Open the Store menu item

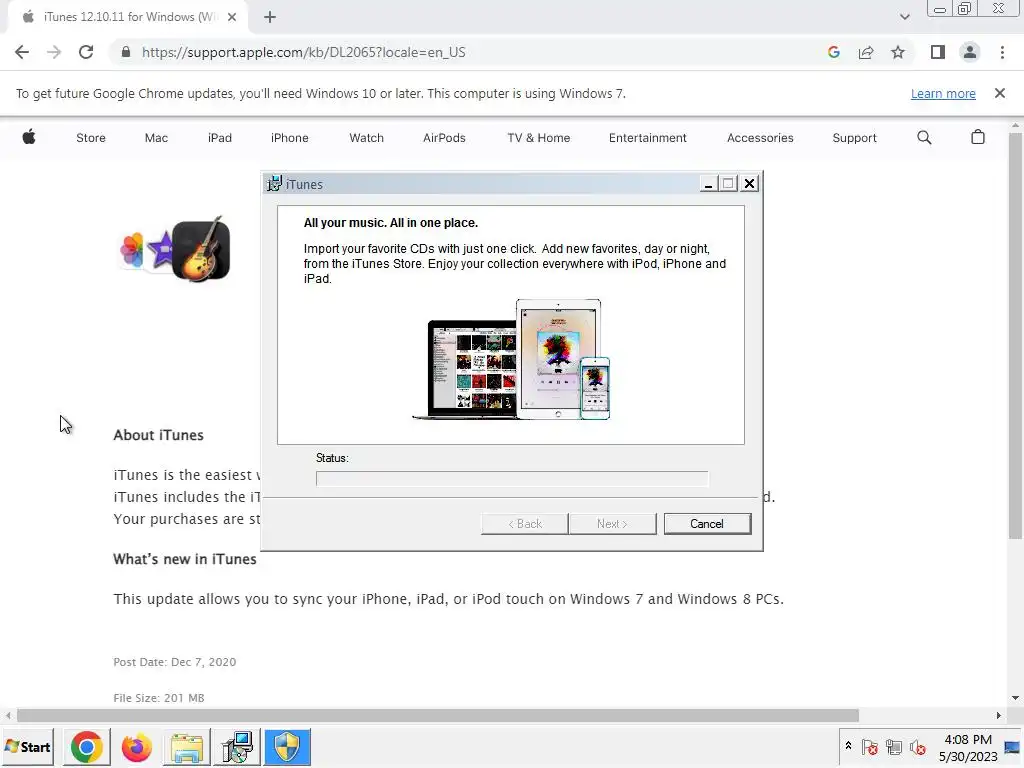91,138
